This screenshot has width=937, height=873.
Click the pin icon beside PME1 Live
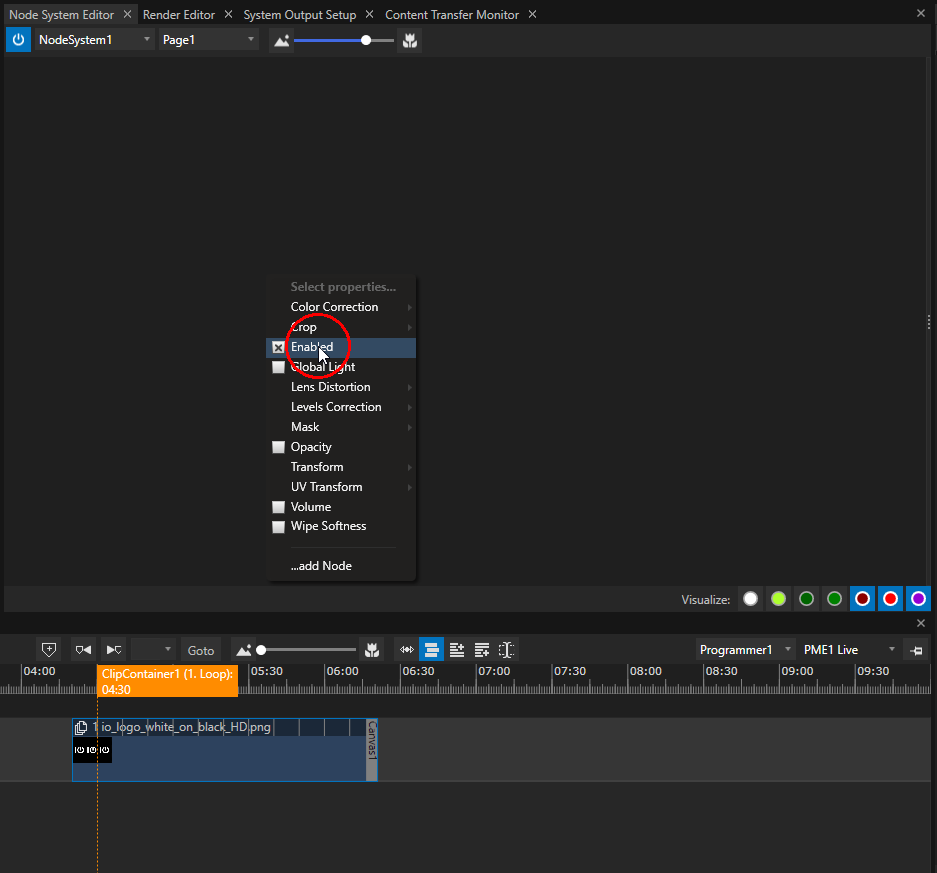(916, 650)
